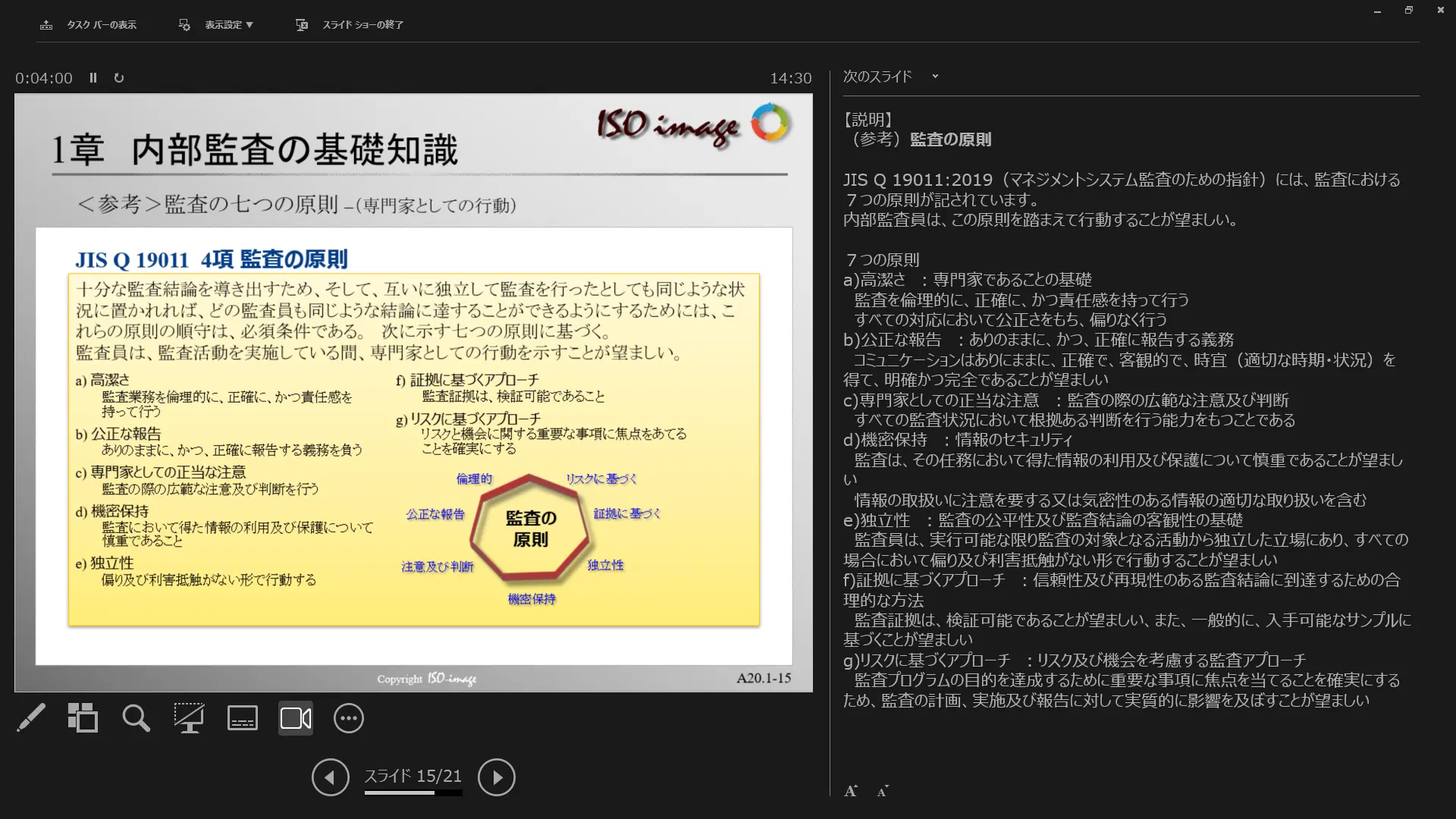Select the pen and laser pointer tool

pos(31,718)
